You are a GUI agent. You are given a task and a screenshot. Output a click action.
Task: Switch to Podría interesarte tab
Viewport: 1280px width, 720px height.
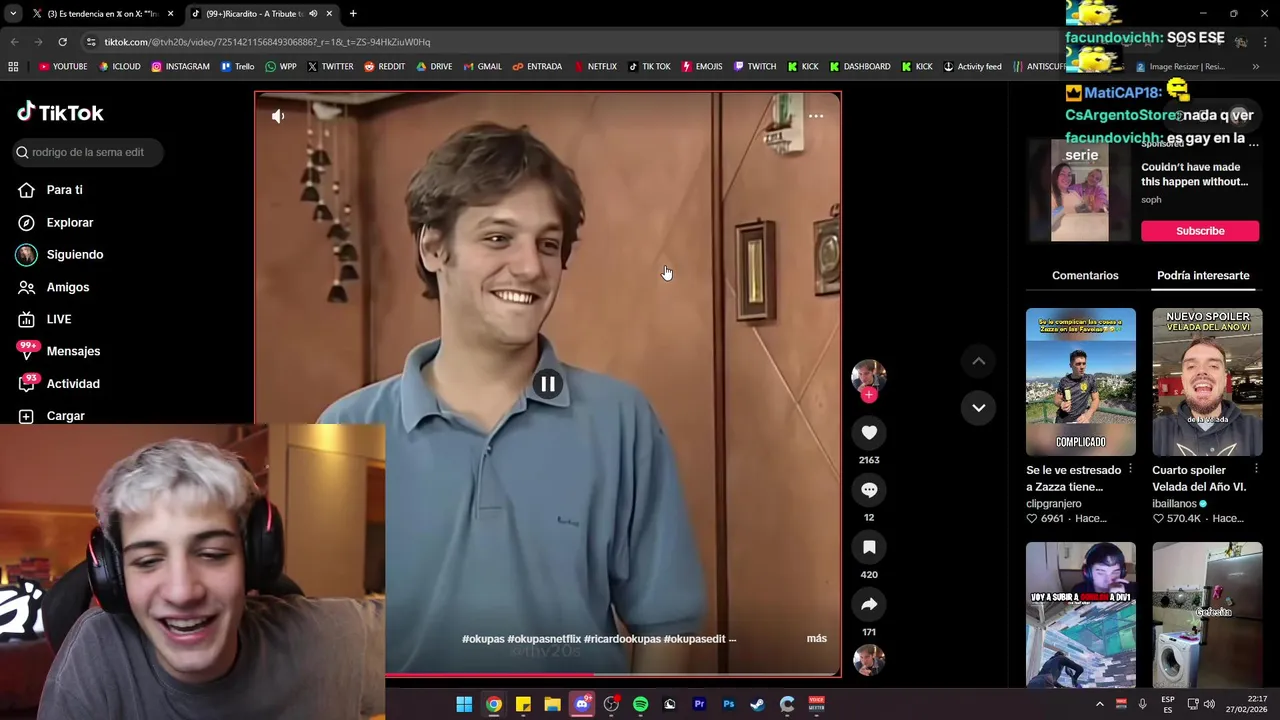click(x=1203, y=275)
